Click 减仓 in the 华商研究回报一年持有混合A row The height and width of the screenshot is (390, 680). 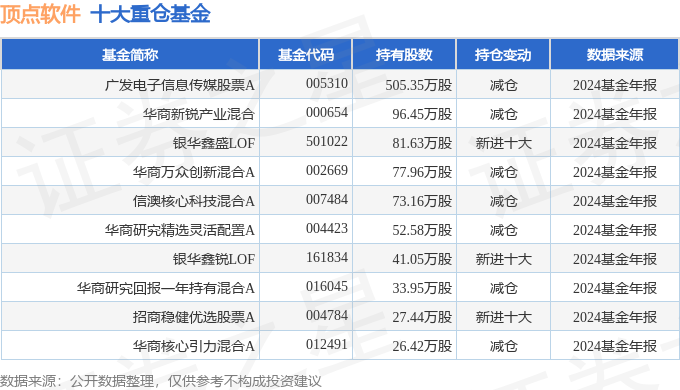coord(503,288)
